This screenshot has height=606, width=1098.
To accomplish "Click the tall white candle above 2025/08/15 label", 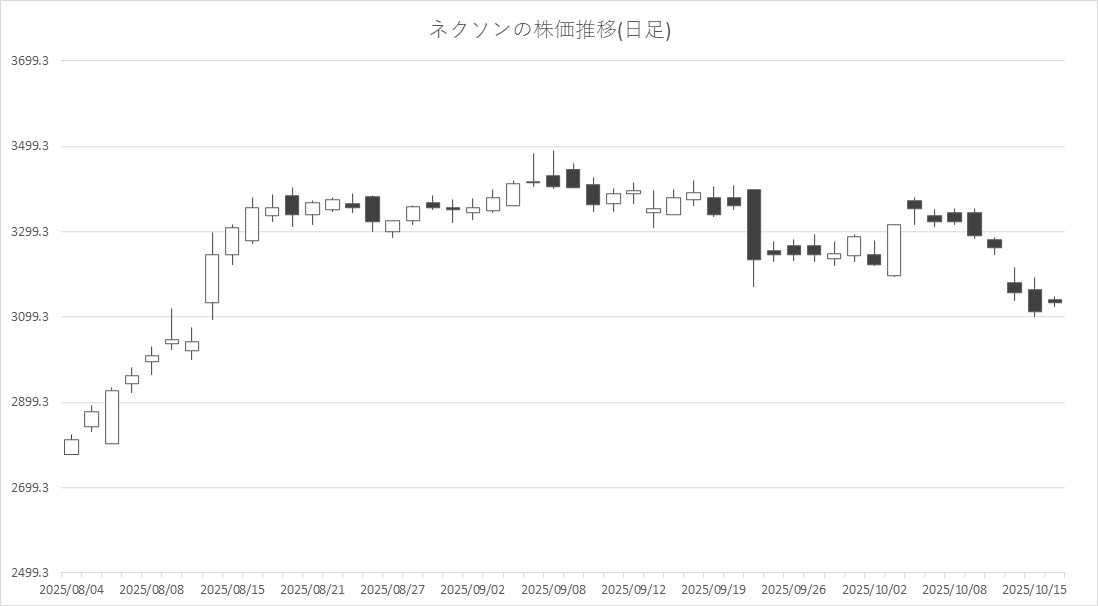I will pyautogui.click(x=212, y=278).
